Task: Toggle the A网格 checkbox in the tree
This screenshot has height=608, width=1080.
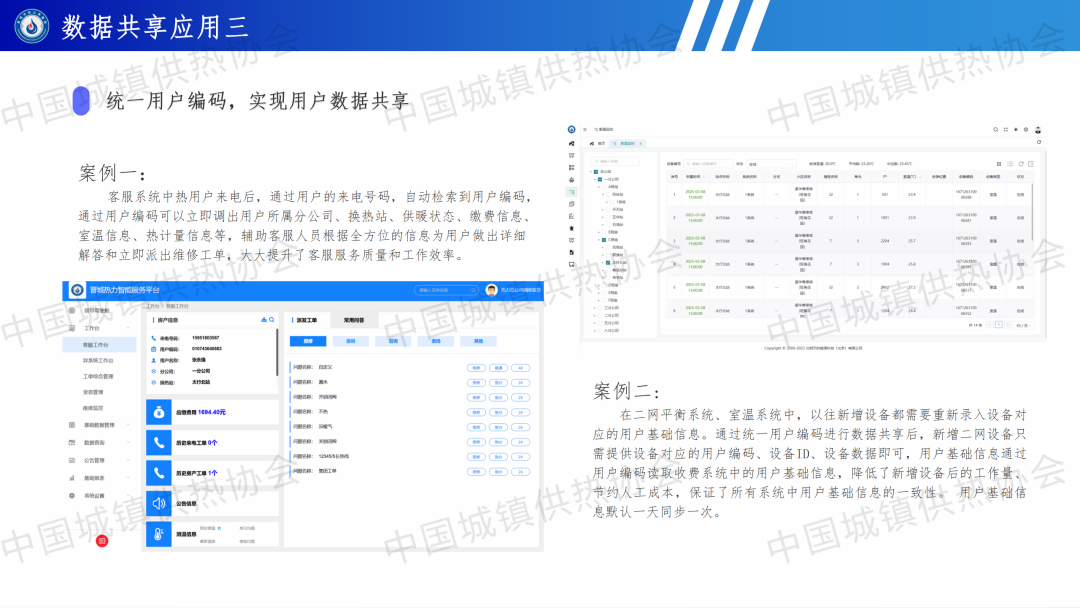Action: pos(604,185)
